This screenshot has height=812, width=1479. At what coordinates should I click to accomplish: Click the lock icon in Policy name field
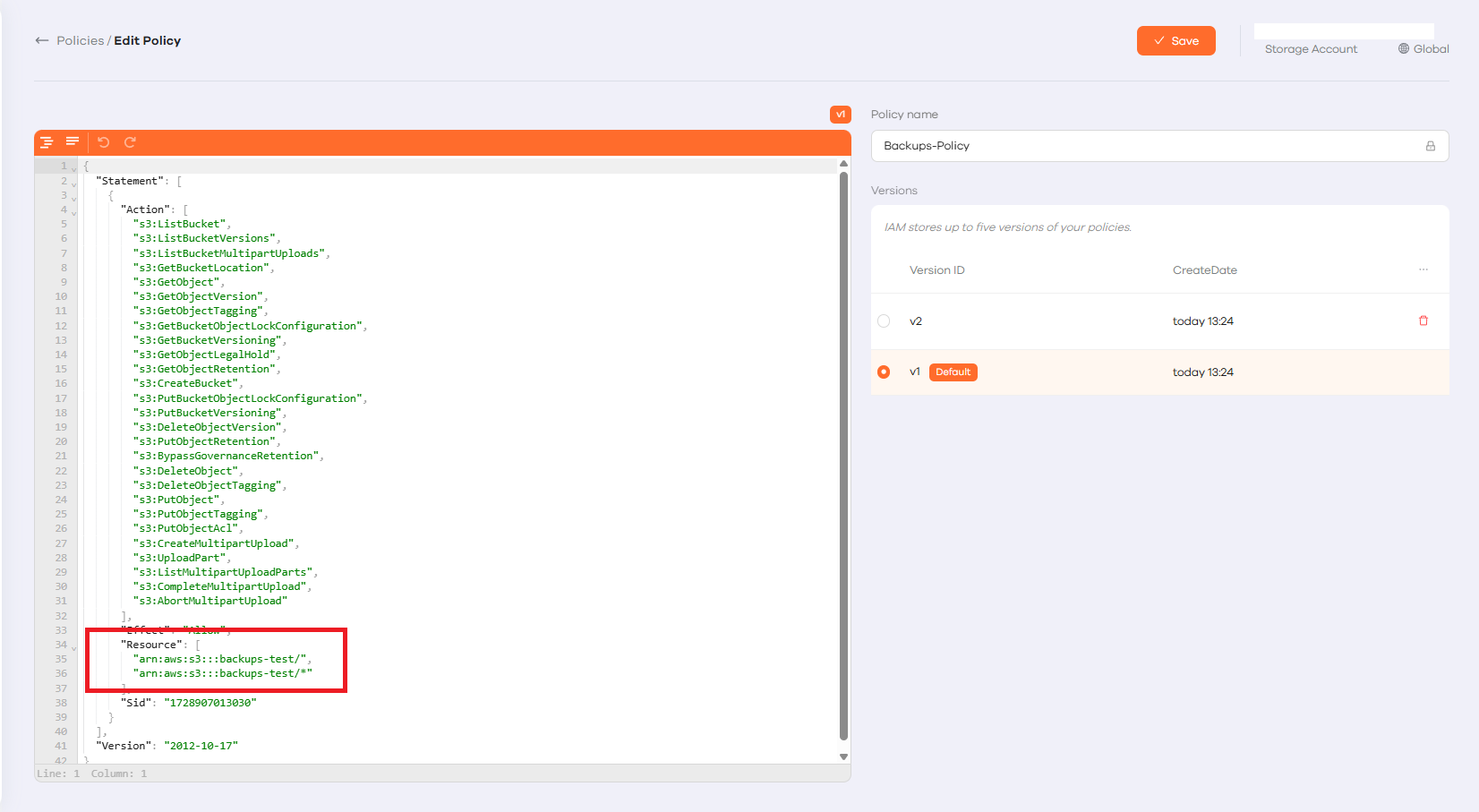point(1430,146)
